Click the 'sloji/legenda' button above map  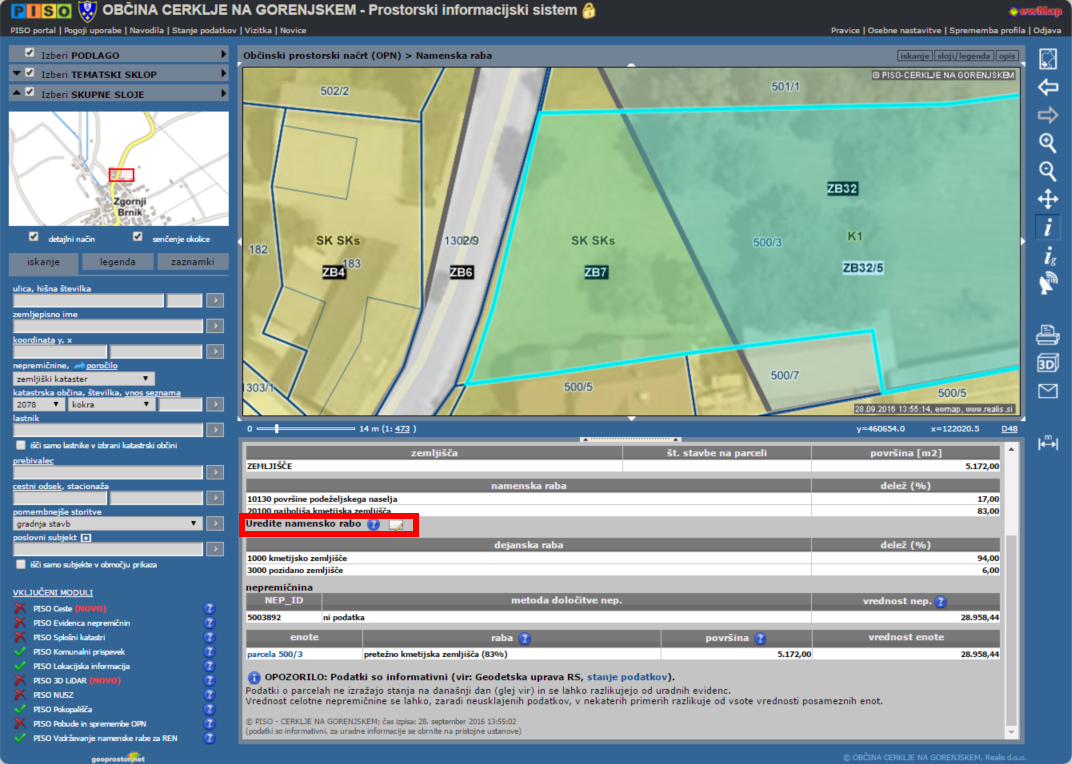(964, 55)
